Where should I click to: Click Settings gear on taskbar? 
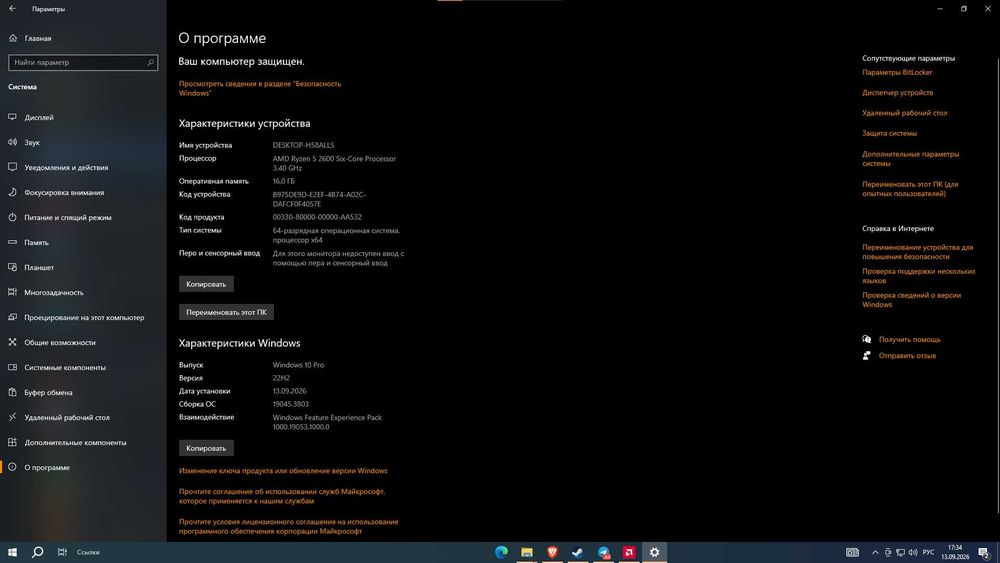tap(654, 552)
